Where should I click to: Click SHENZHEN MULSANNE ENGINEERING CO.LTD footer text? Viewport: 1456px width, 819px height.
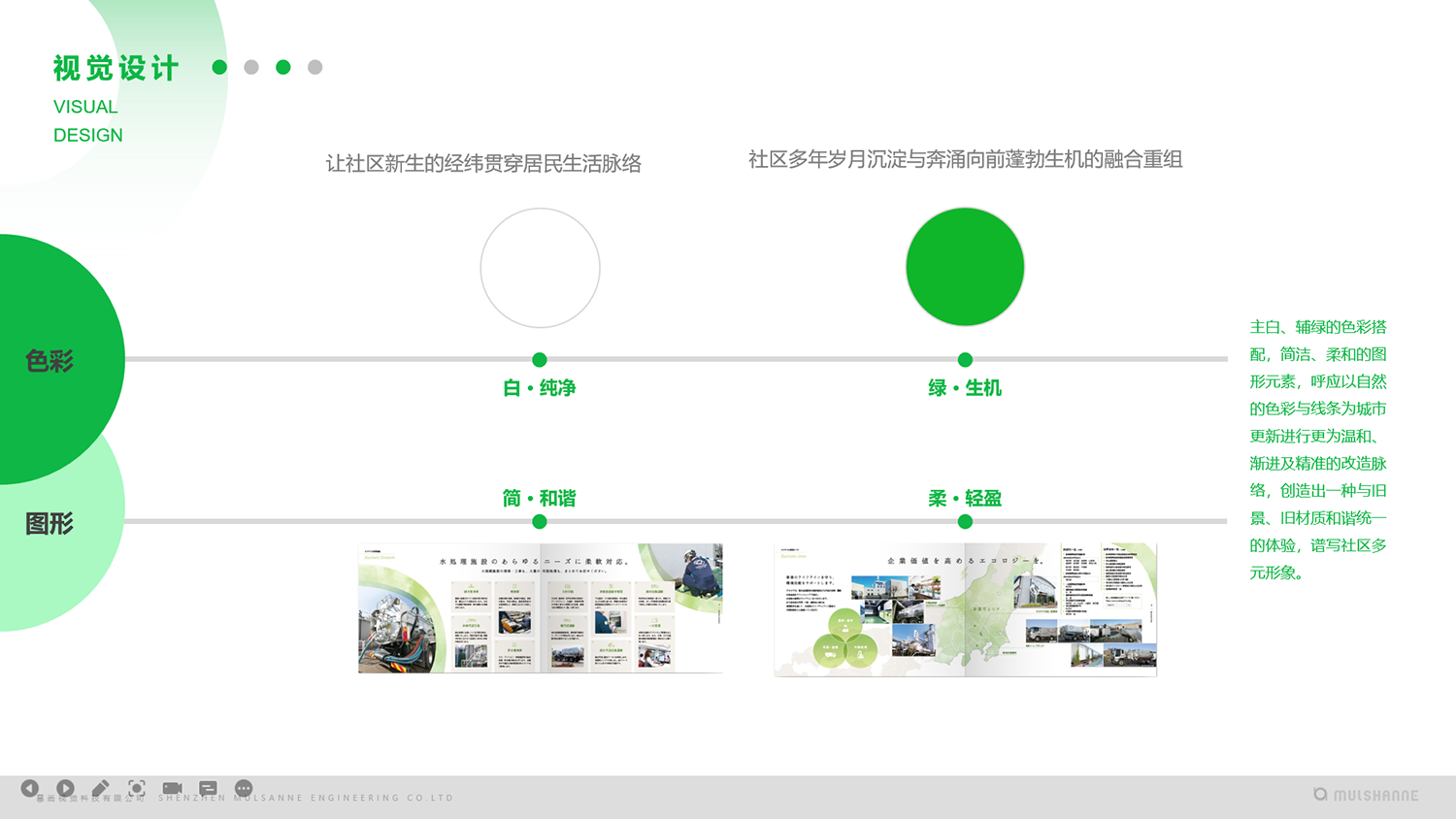pos(306,799)
